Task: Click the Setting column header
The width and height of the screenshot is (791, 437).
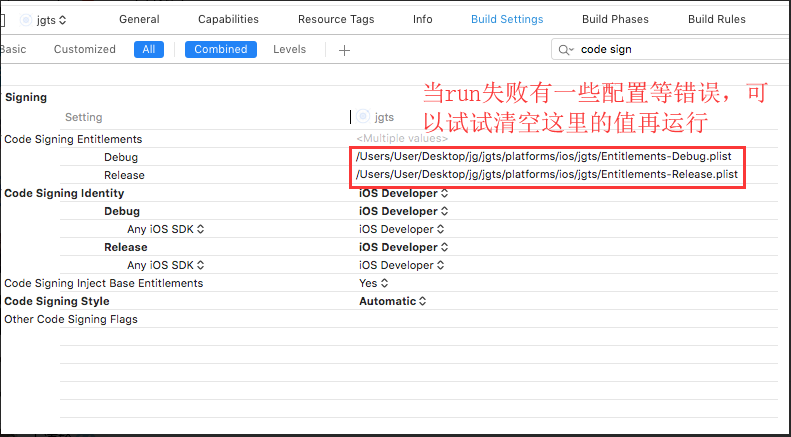Action: point(84,117)
